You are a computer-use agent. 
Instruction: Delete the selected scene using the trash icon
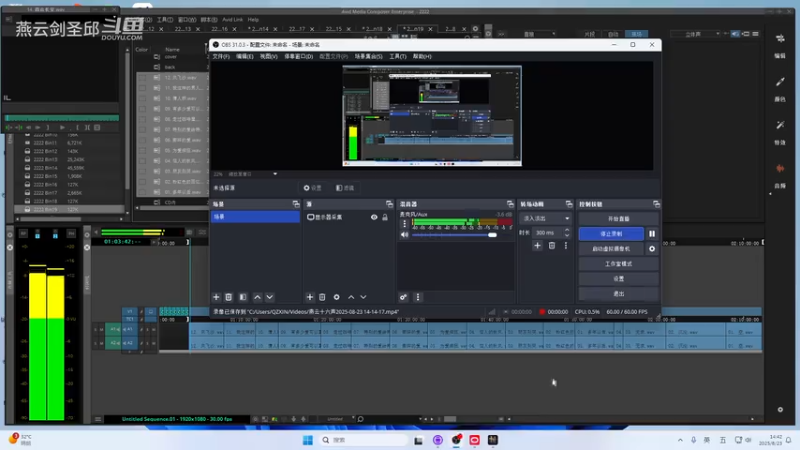click(229, 297)
